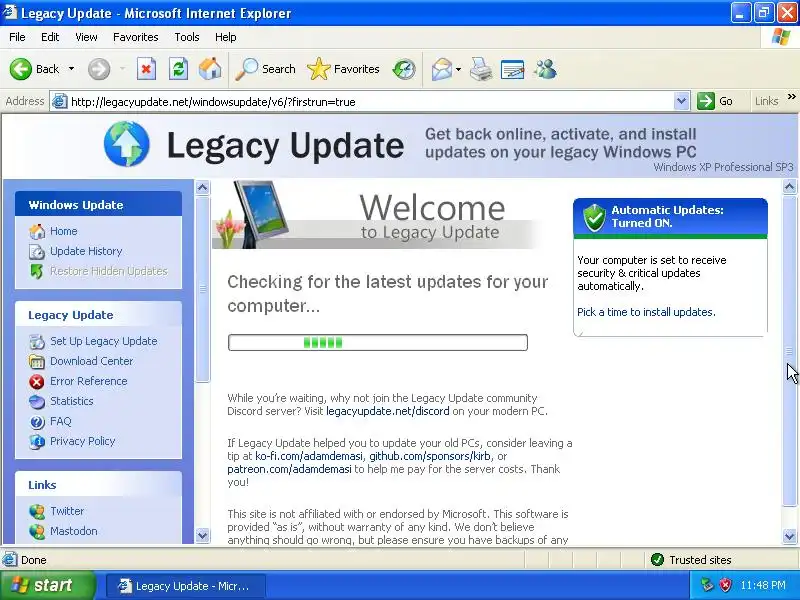Click the main page scroll up arrow

[x=789, y=187]
